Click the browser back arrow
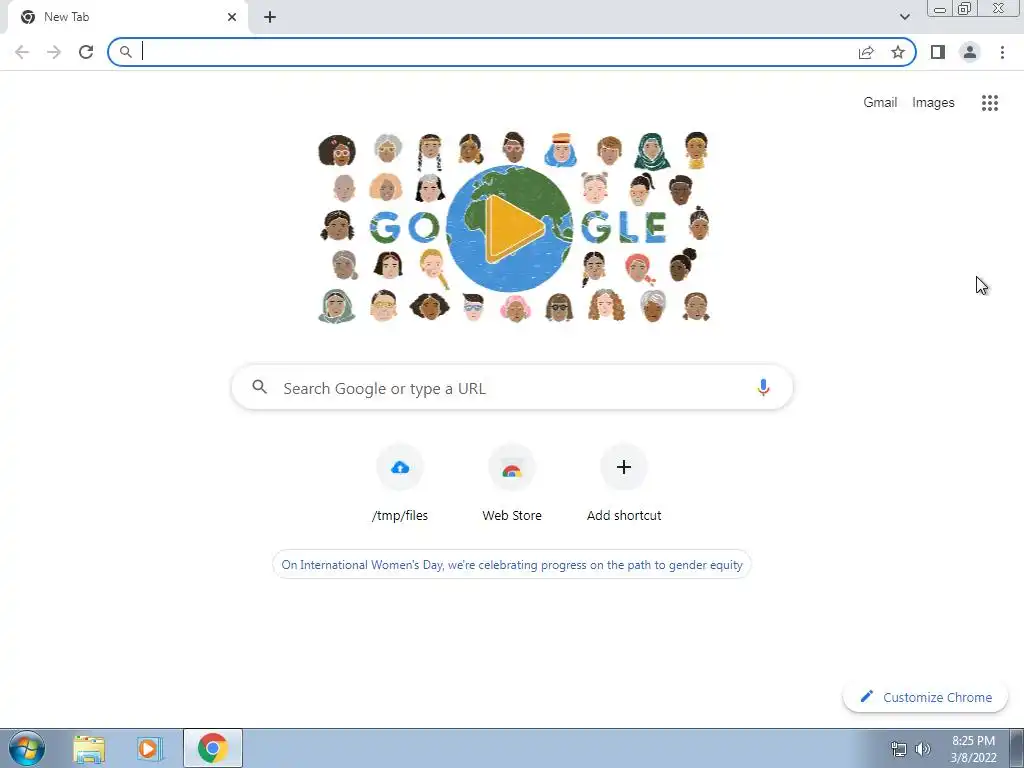Image resolution: width=1024 pixels, height=768 pixels. [x=22, y=52]
